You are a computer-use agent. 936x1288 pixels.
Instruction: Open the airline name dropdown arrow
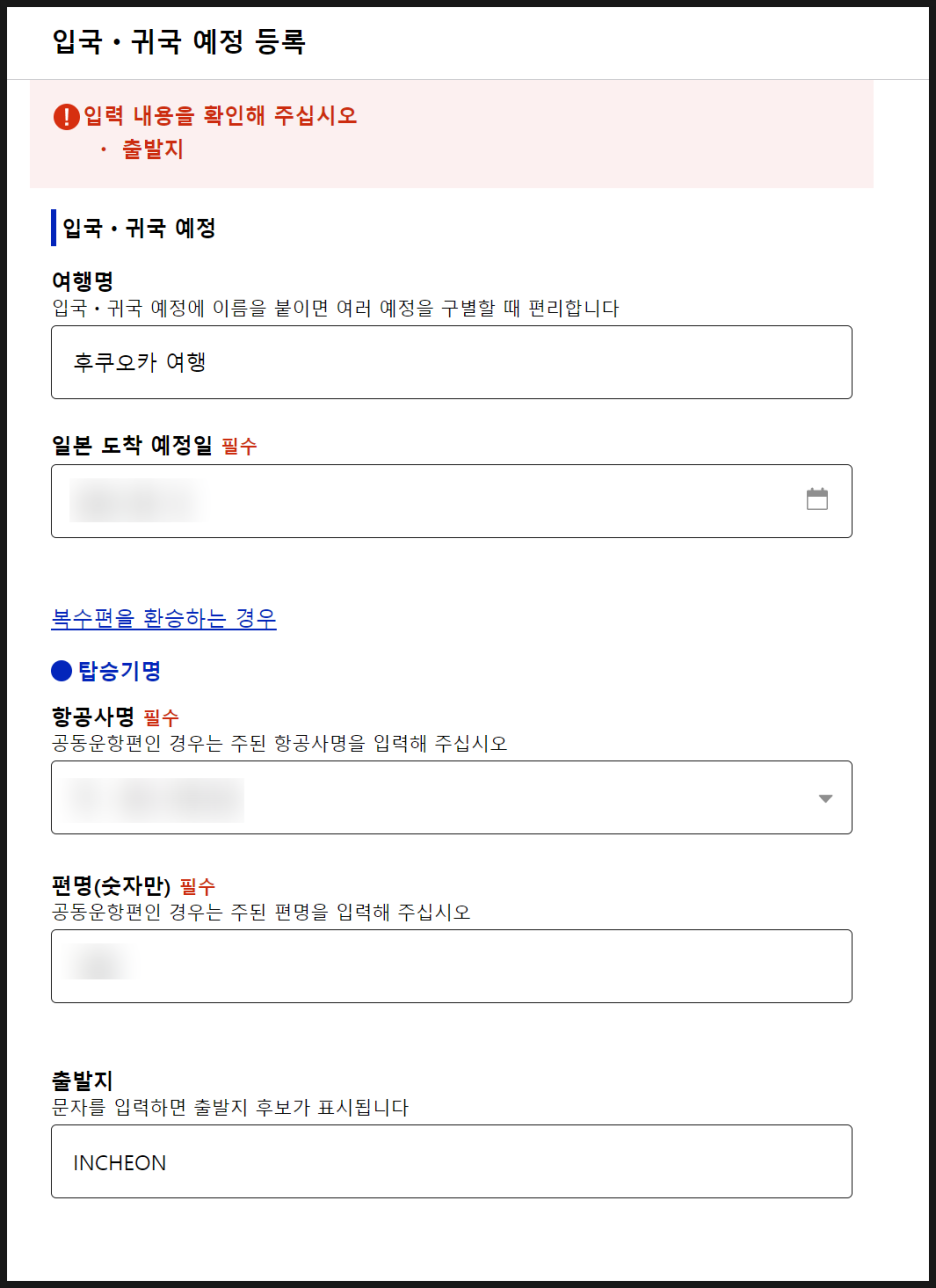pos(824,797)
